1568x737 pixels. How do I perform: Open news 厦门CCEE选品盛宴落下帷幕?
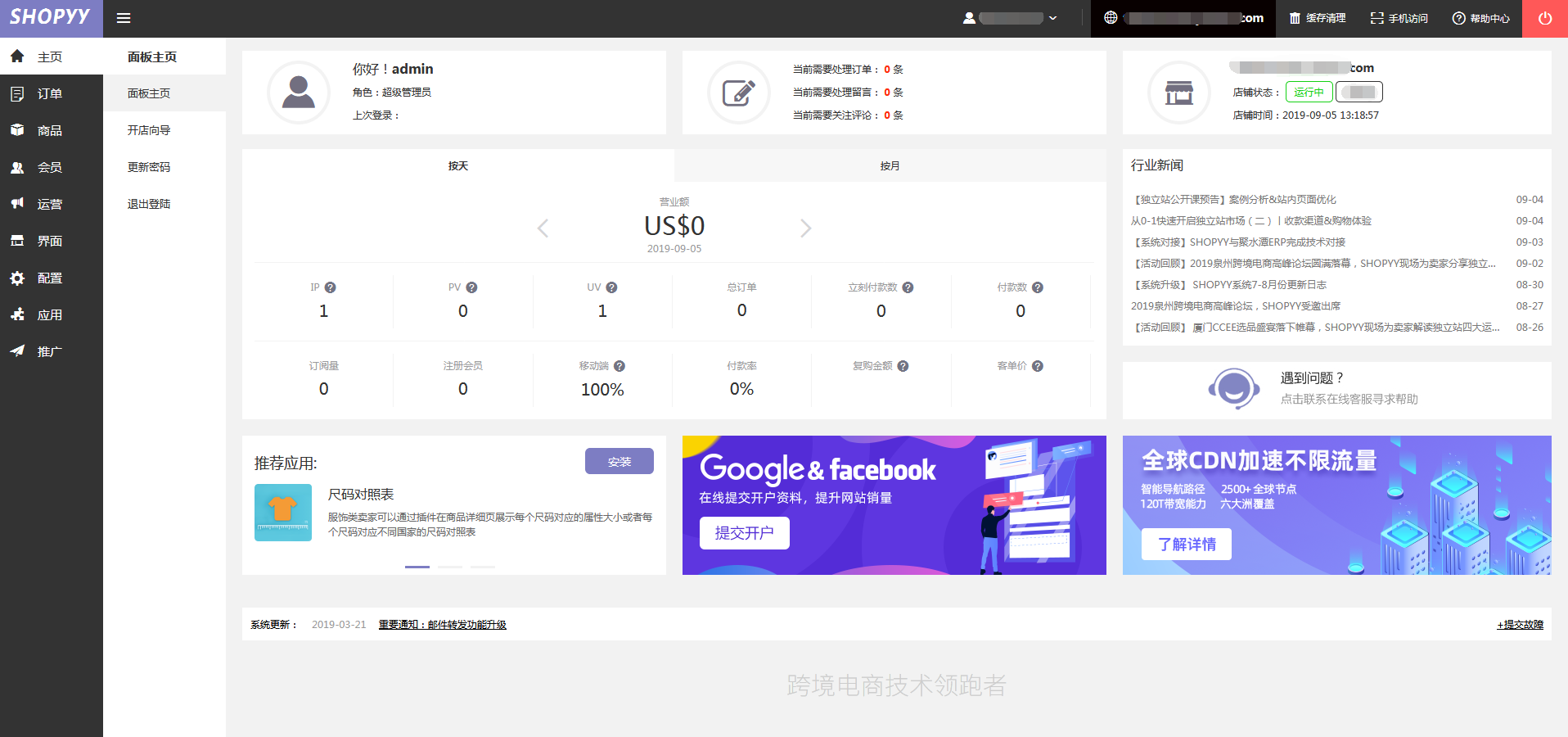point(1315,328)
